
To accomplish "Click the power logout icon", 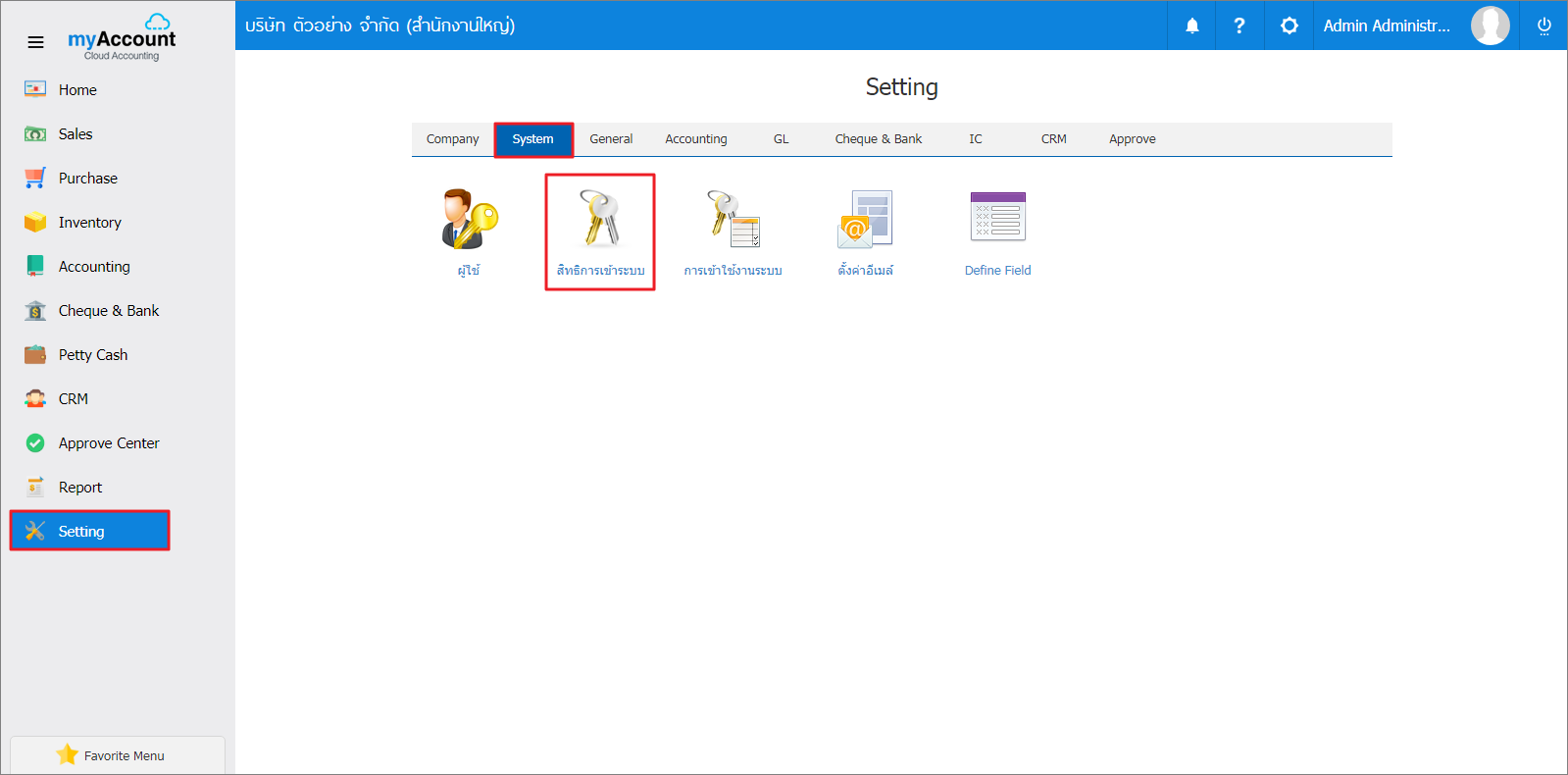I will pyautogui.click(x=1543, y=26).
